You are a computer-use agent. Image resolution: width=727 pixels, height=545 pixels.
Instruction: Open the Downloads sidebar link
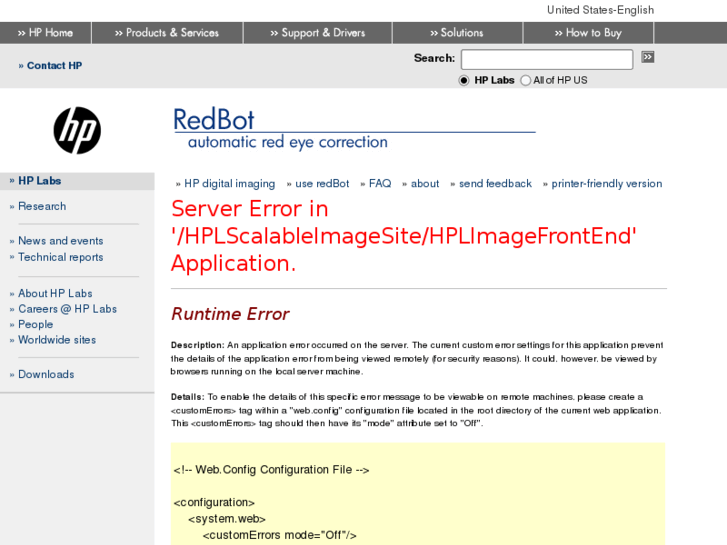click(46, 374)
